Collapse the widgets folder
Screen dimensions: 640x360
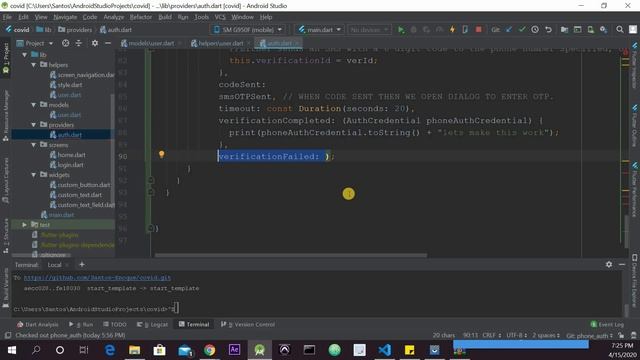tap(34, 175)
